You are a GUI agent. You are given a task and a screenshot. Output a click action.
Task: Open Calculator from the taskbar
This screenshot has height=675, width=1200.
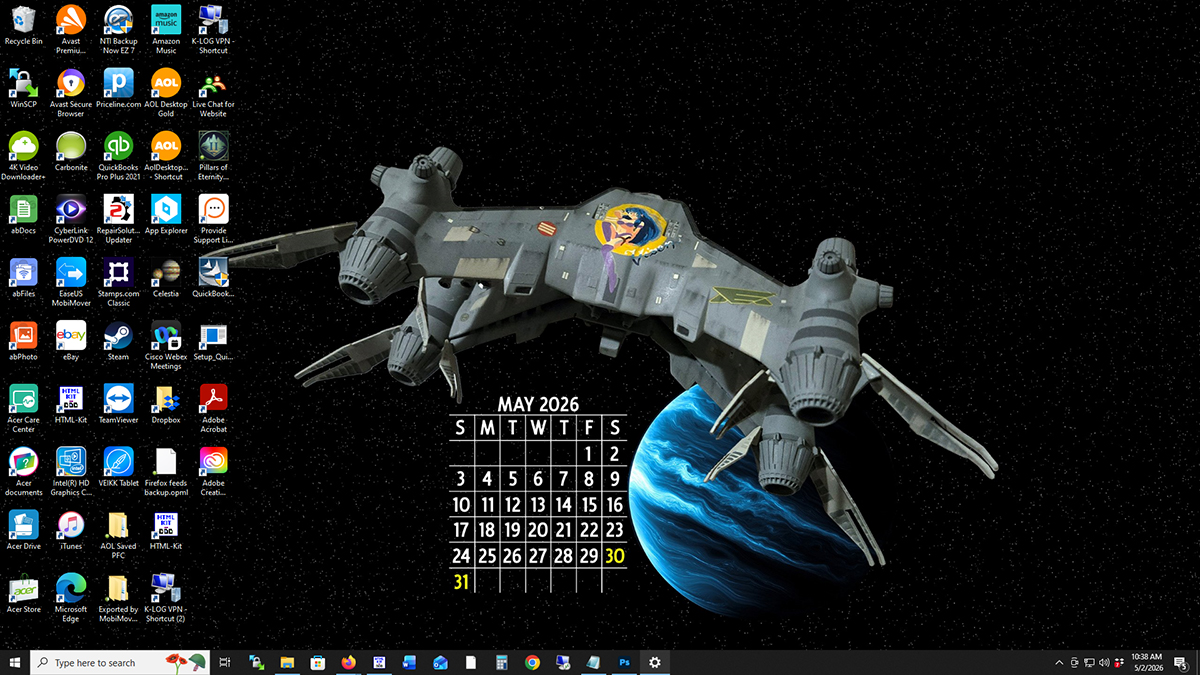pyautogui.click(x=501, y=662)
